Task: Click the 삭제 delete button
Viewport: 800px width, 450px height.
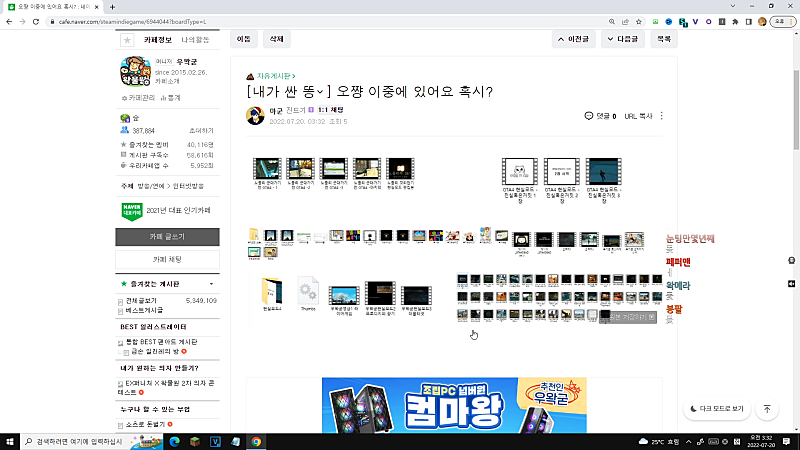Action: tap(277, 39)
